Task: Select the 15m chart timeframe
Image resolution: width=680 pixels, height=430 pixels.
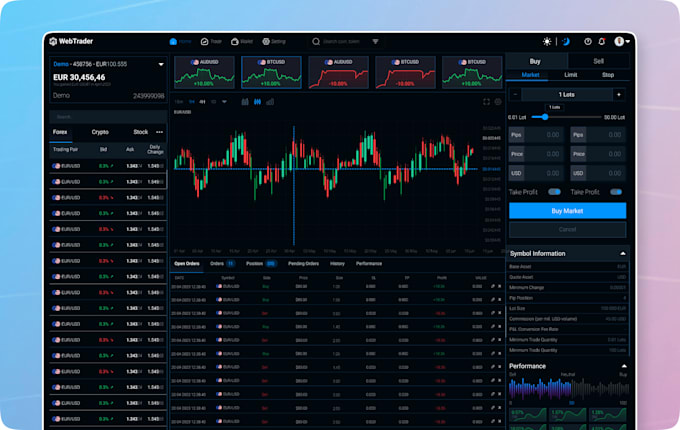Action: (x=179, y=102)
